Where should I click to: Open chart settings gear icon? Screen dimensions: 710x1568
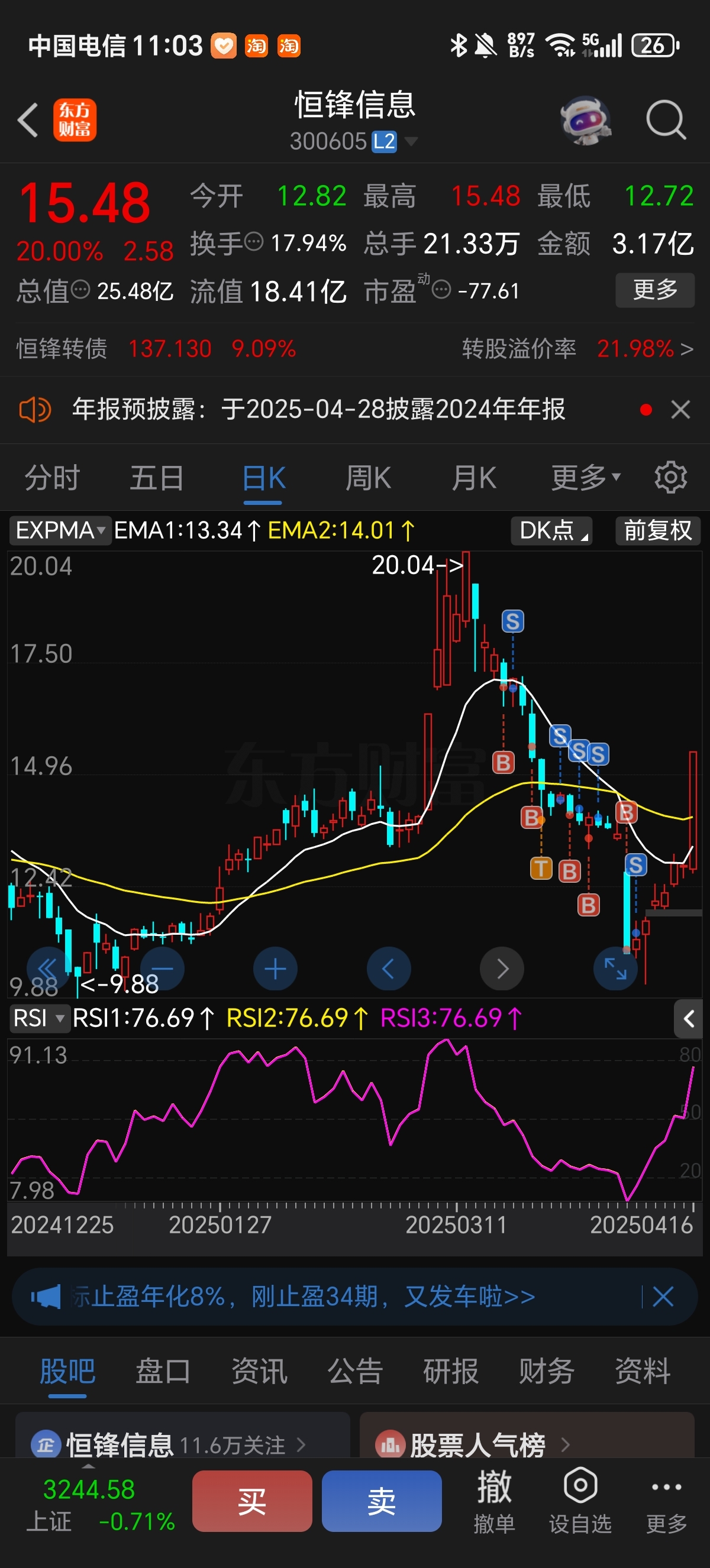tap(670, 478)
